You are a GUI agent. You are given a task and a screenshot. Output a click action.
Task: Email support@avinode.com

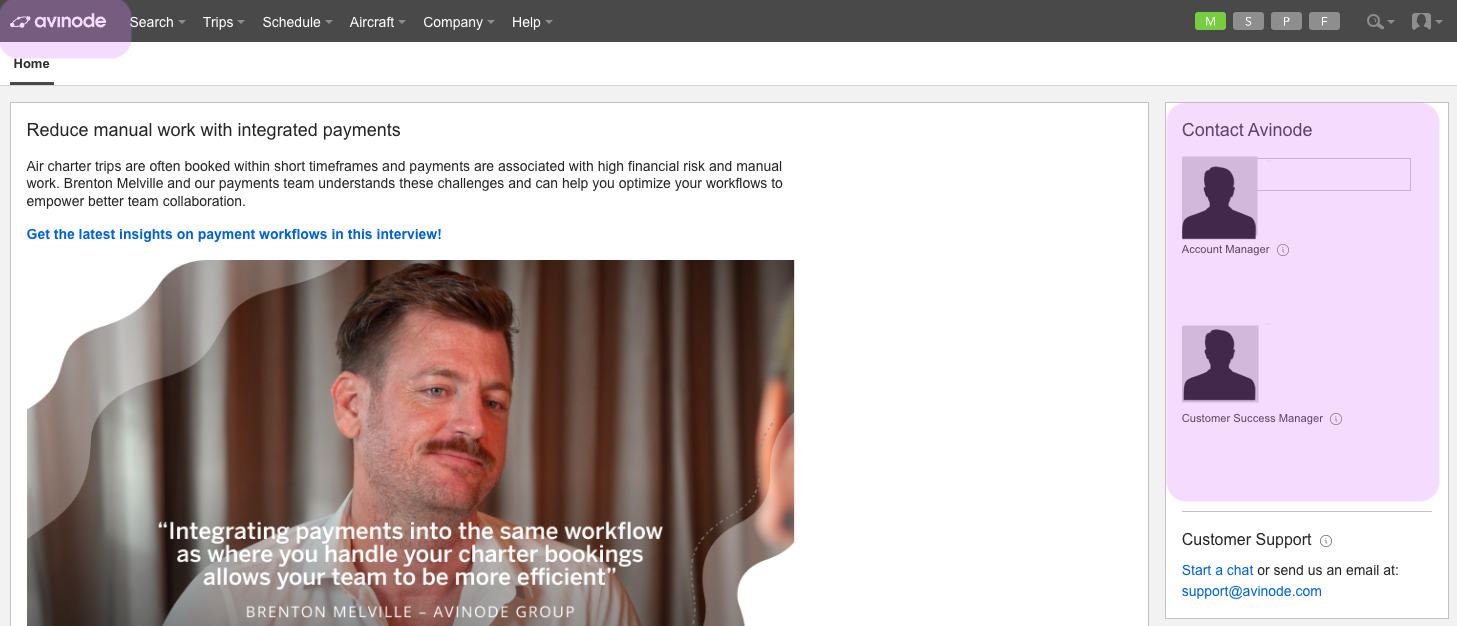[1252, 591]
